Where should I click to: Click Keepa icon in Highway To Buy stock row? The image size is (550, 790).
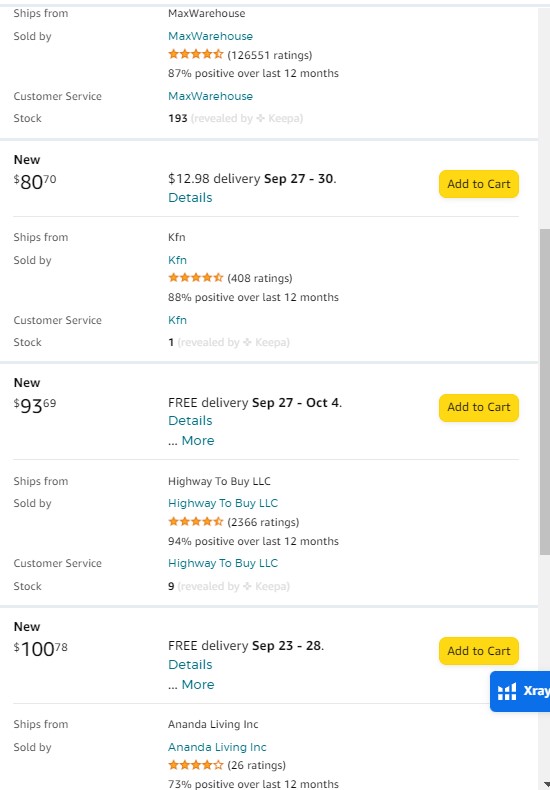(x=247, y=586)
